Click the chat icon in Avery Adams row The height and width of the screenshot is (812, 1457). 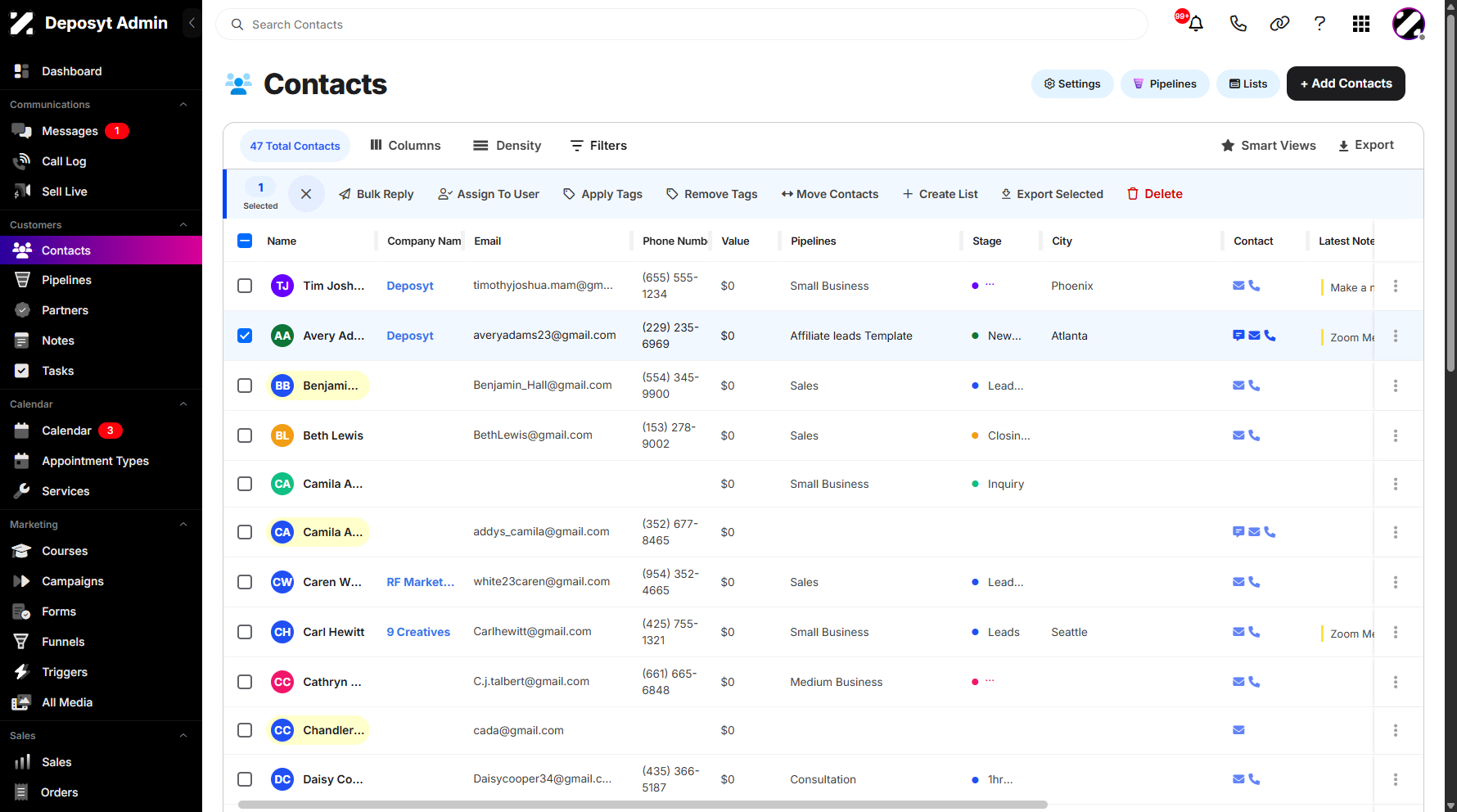(1238, 336)
